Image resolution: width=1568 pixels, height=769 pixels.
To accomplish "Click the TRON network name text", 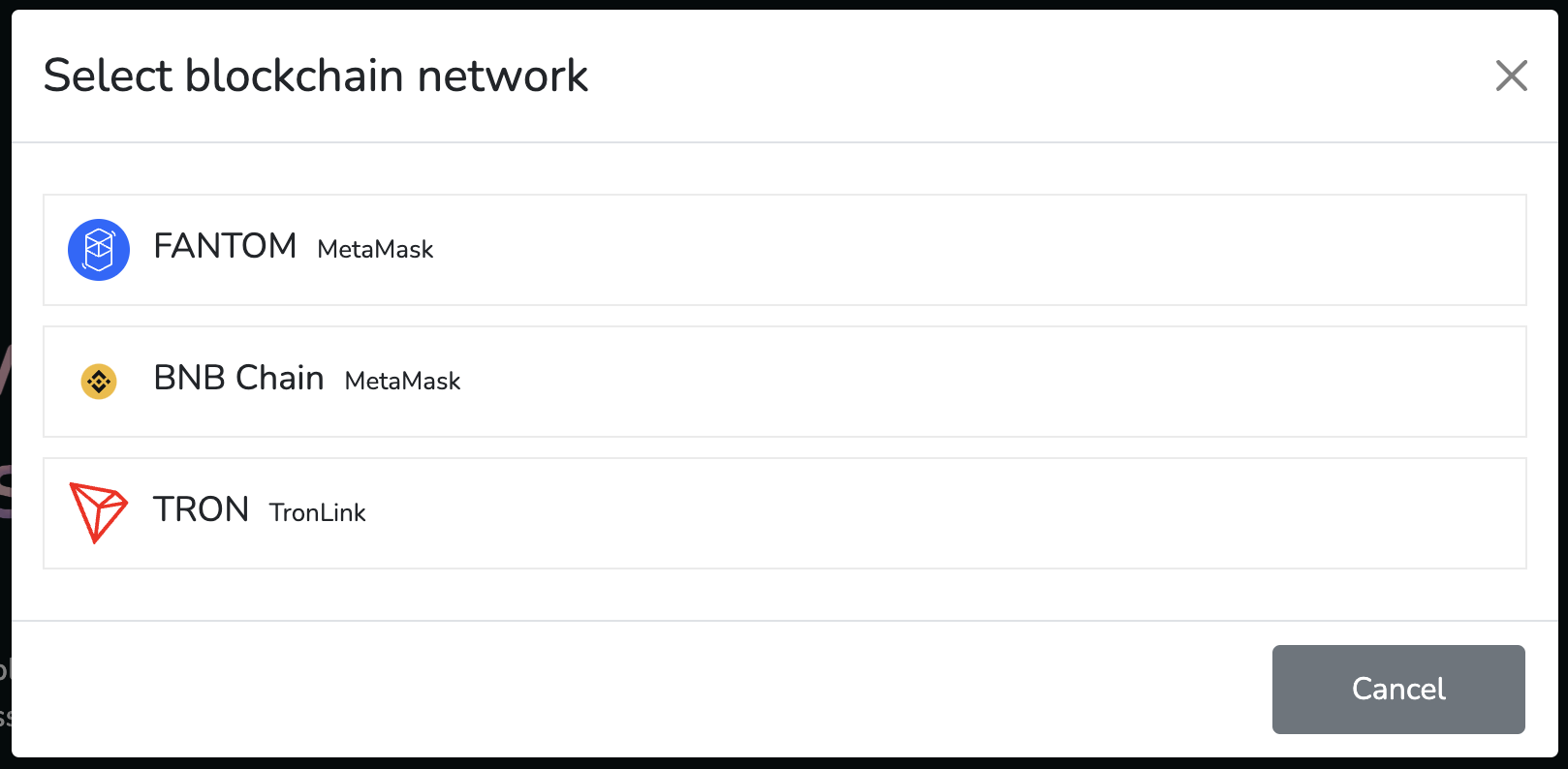I will click(x=200, y=508).
